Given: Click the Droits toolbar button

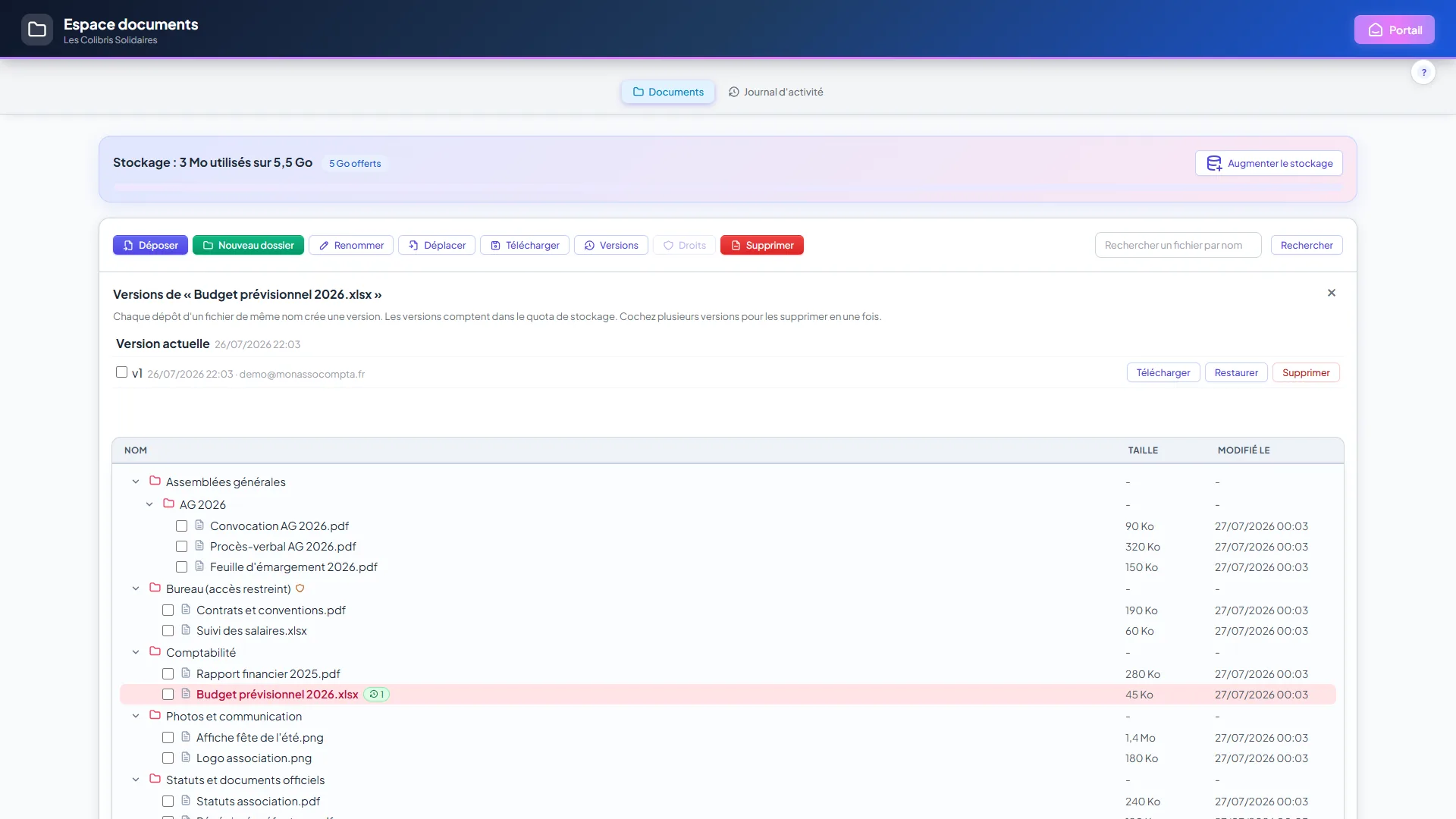Looking at the screenshot, I should point(684,245).
